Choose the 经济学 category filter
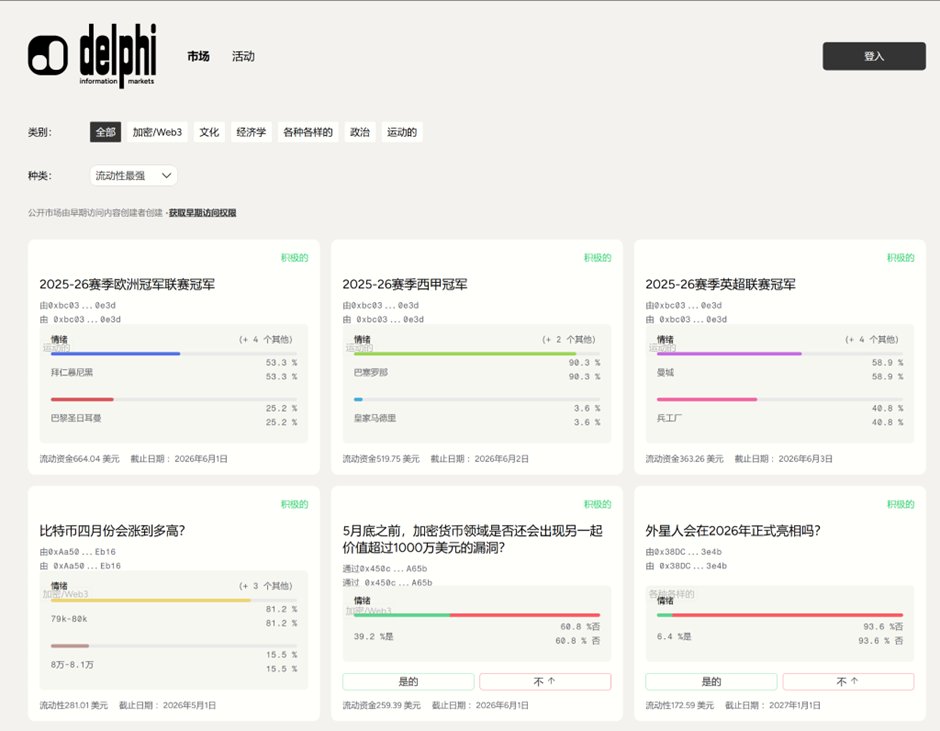The height and width of the screenshot is (731, 940). pyautogui.click(x=251, y=132)
